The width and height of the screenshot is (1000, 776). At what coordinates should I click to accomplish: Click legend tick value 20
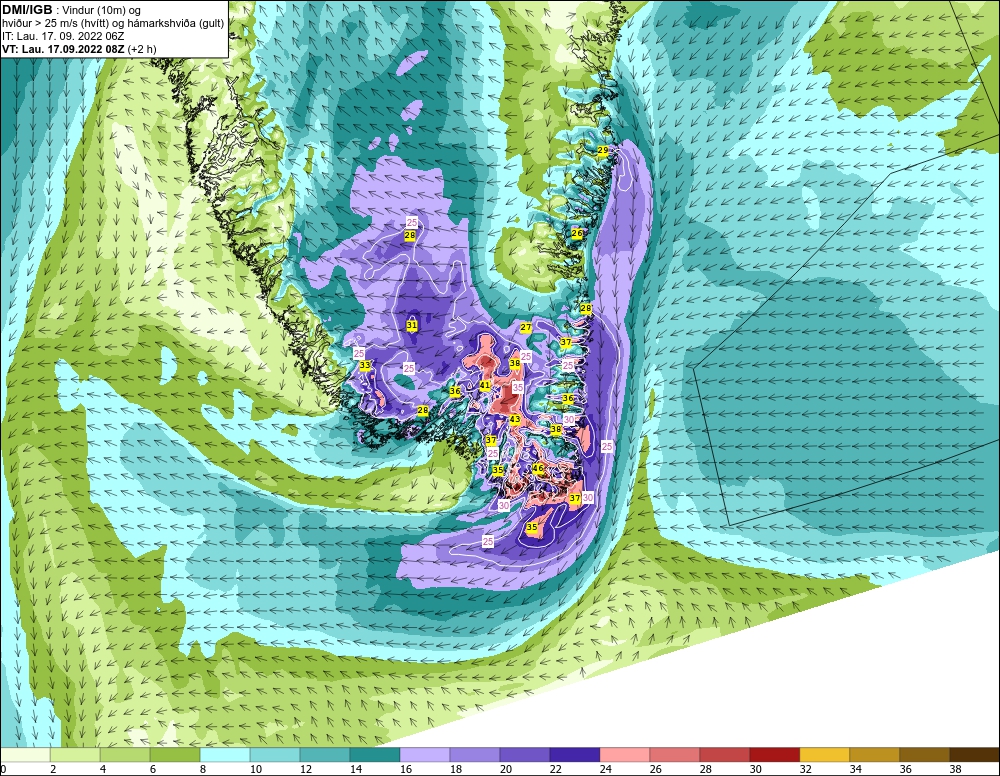click(x=506, y=770)
